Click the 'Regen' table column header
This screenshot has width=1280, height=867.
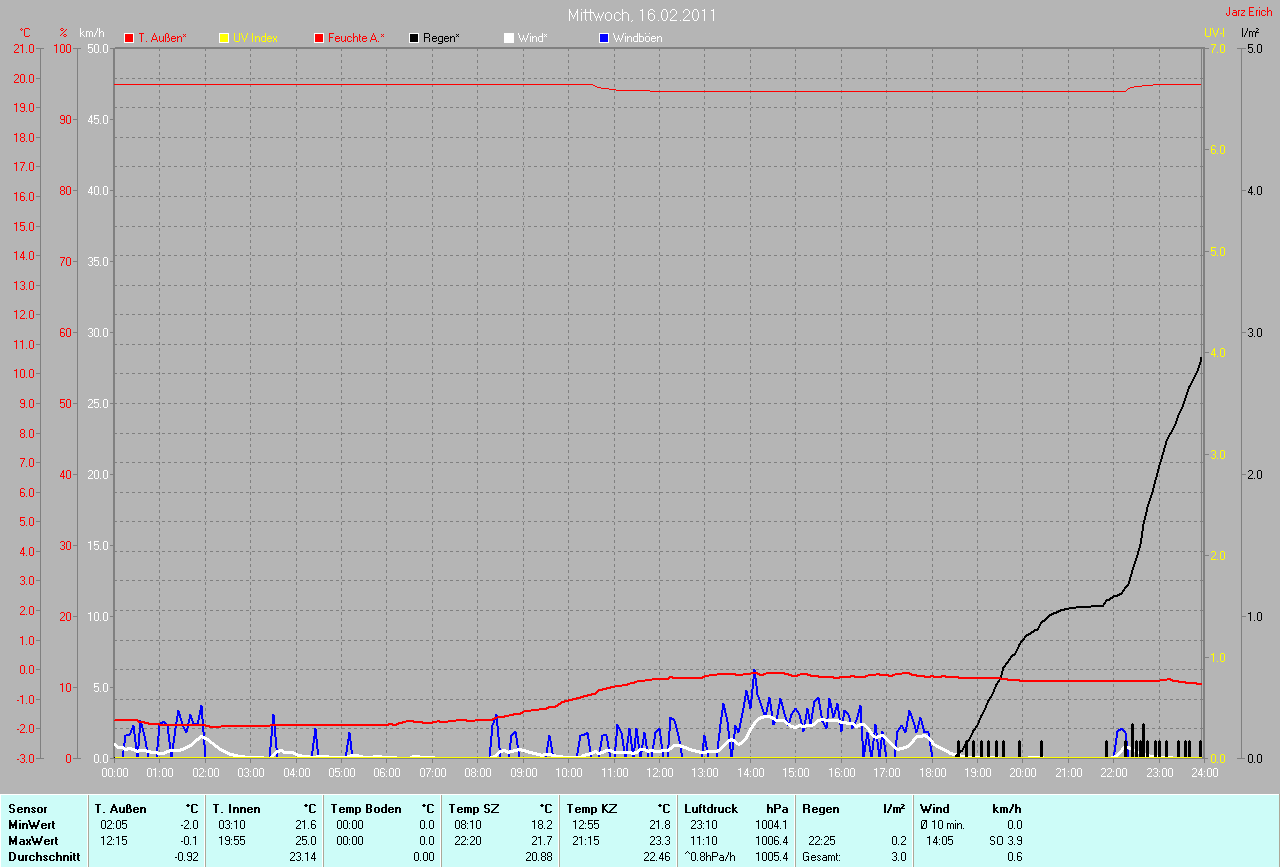tap(820, 808)
